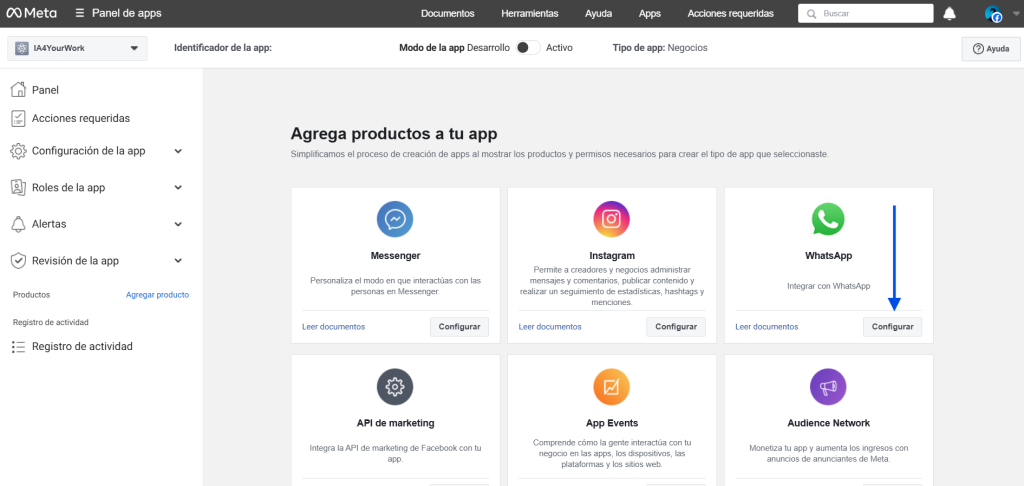Open Leer documentos link for Instagram
The image size is (1024, 486).
click(550, 327)
